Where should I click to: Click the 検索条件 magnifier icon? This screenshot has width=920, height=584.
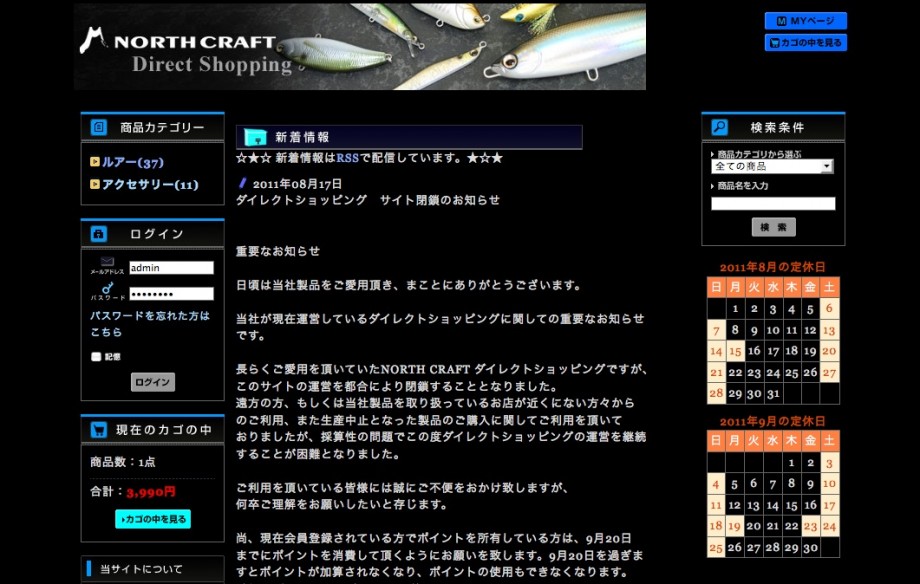pos(719,127)
